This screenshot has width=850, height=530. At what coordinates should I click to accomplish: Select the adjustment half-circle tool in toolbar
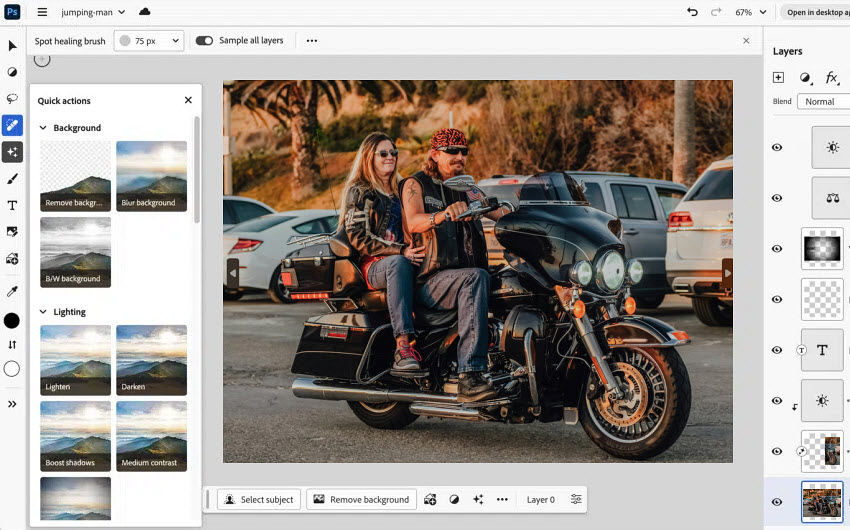pyautogui.click(x=12, y=72)
